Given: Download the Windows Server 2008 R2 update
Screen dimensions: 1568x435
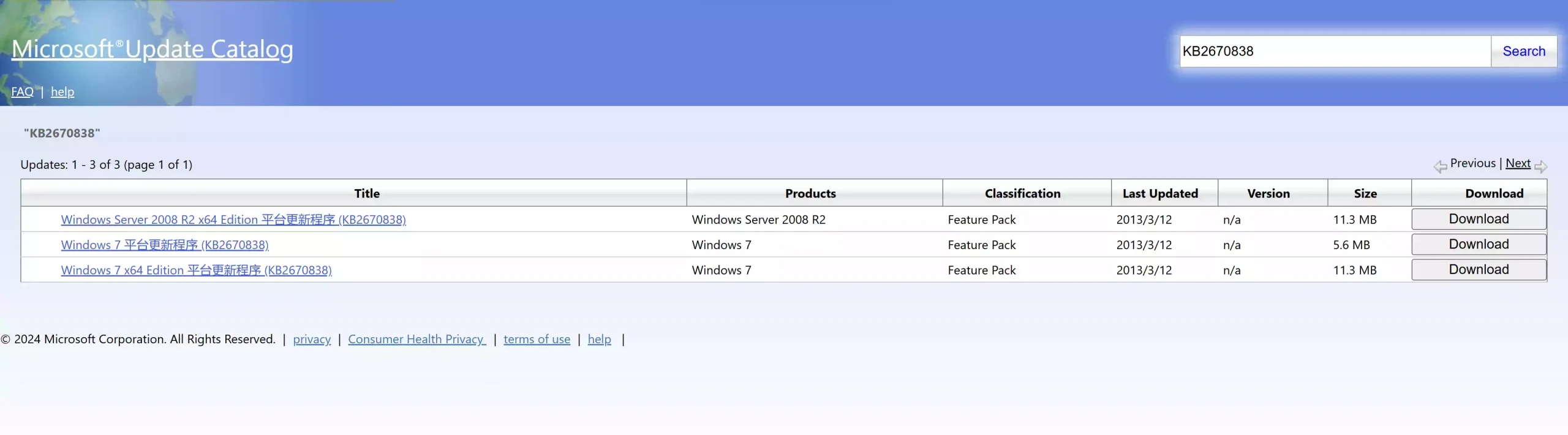Looking at the screenshot, I should coord(1479,219).
